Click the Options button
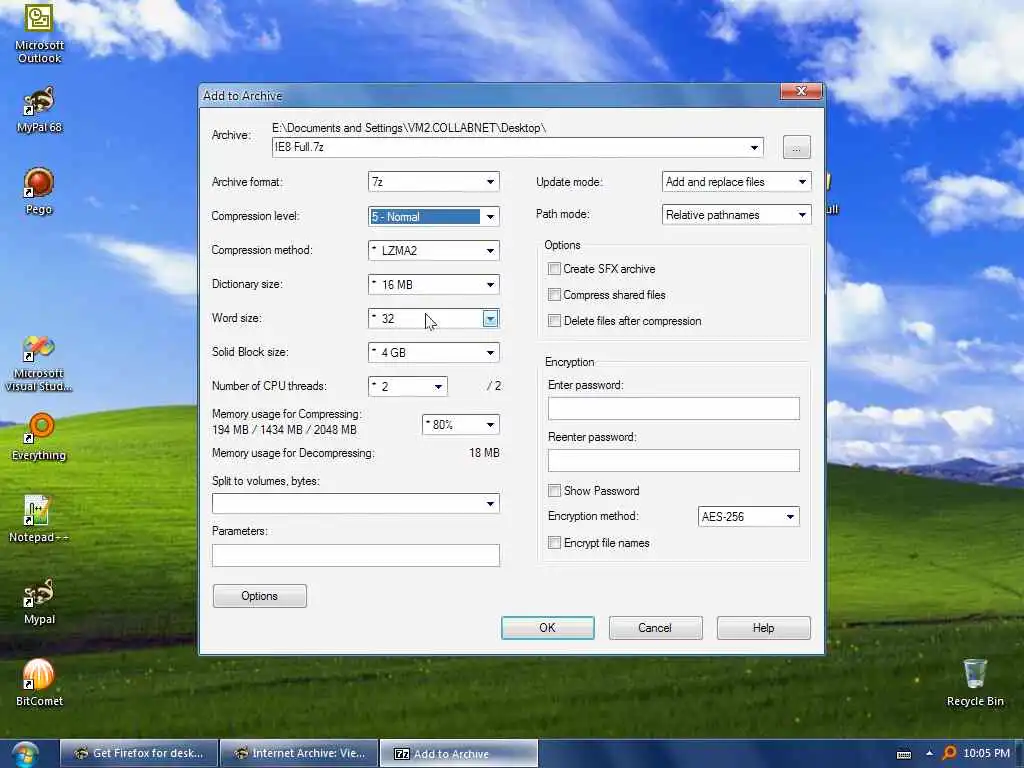The height and width of the screenshot is (768, 1024). click(x=259, y=596)
